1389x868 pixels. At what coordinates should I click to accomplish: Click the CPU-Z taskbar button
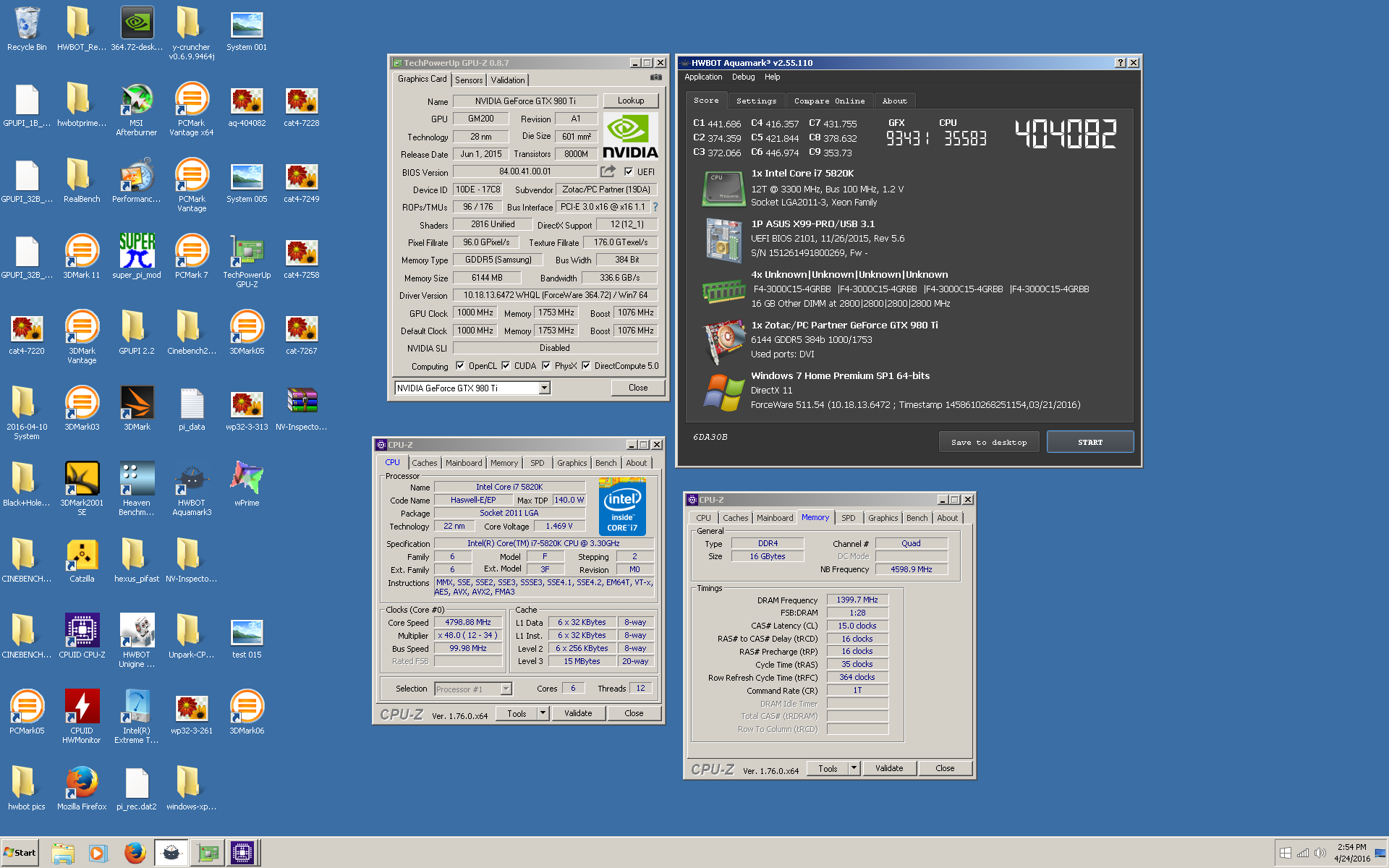242,853
